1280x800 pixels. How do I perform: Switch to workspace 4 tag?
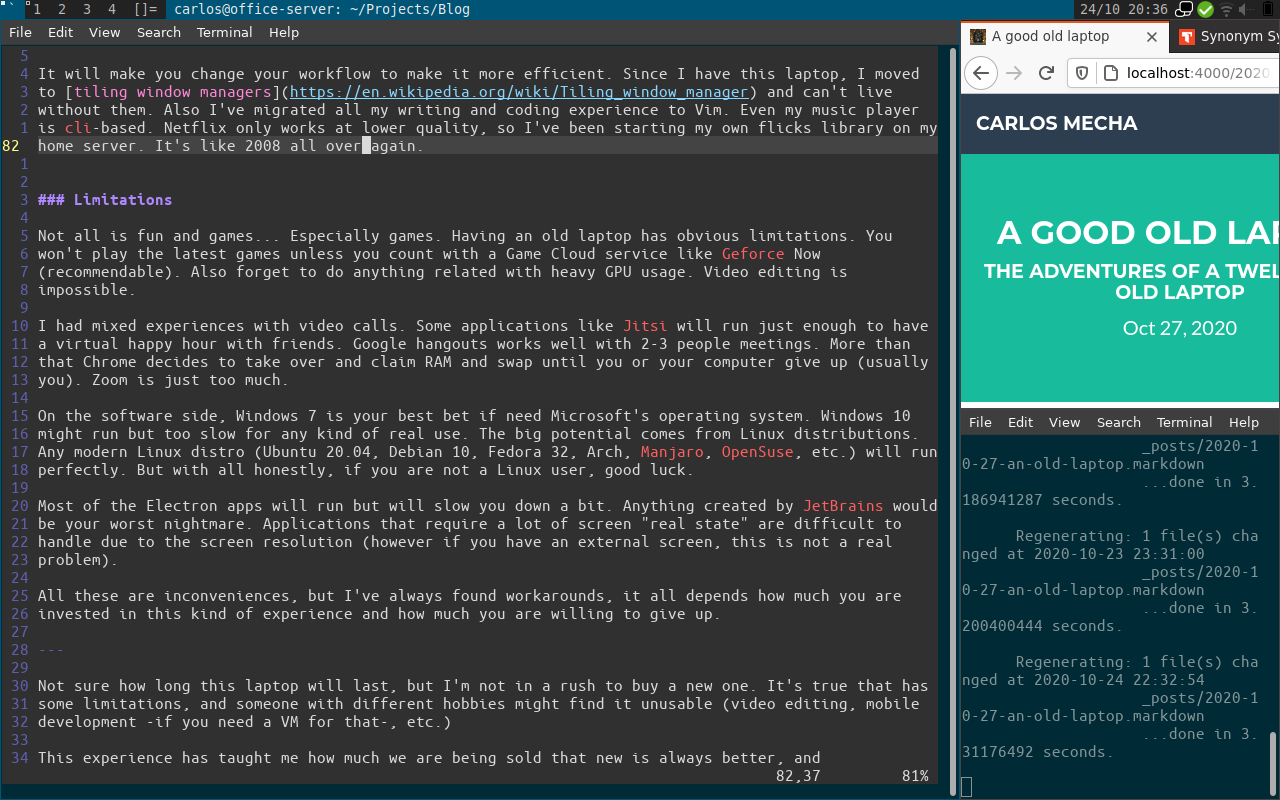(111, 9)
